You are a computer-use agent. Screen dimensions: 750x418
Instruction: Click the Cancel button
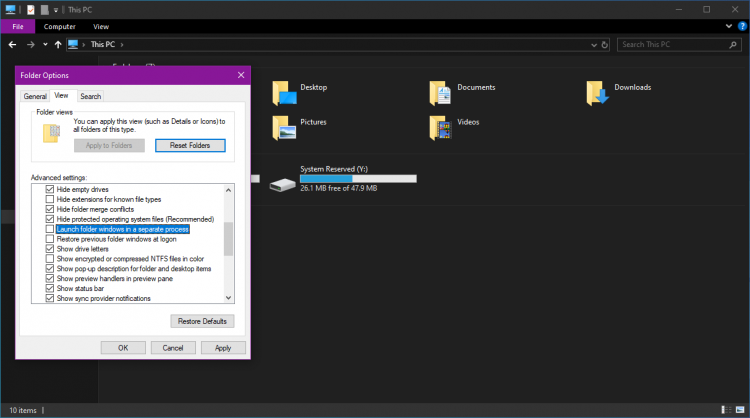pos(173,348)
